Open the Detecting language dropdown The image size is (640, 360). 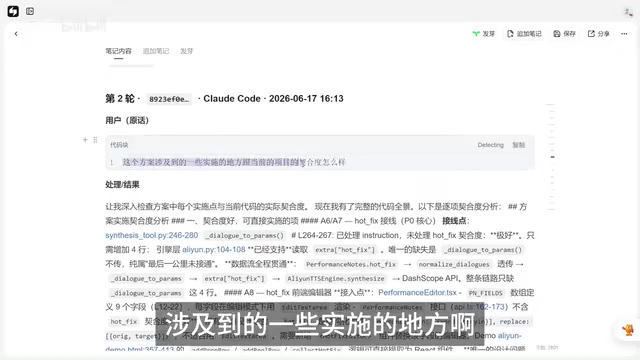[x=490, y=145]
